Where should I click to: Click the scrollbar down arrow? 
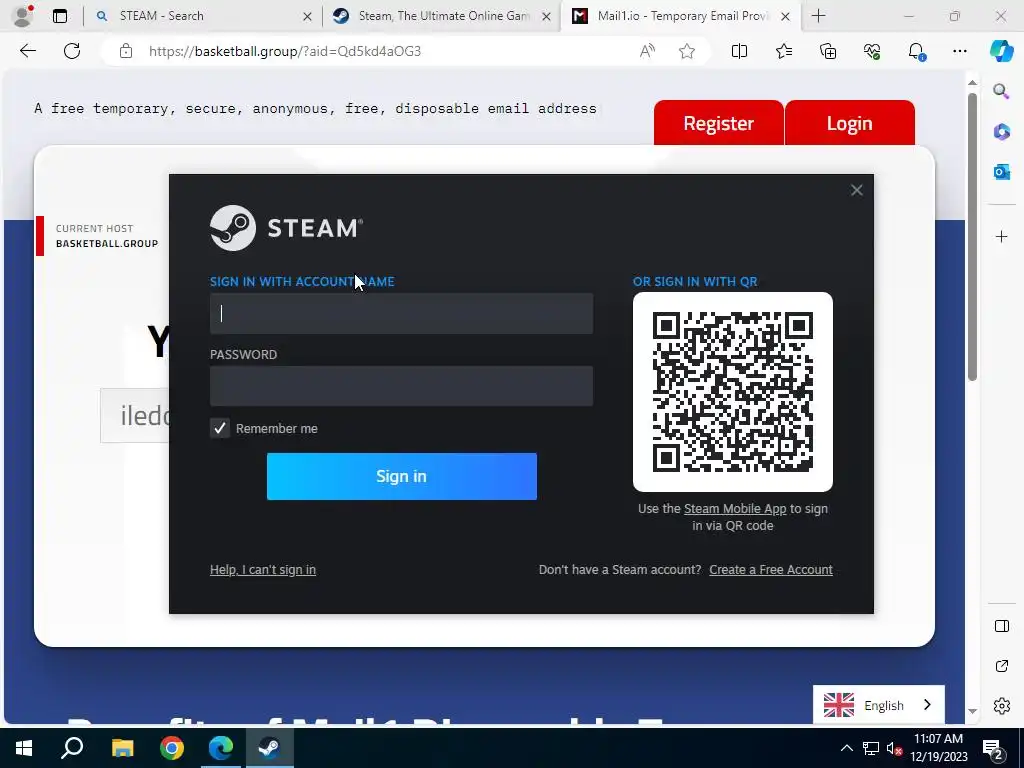point(972,711)
